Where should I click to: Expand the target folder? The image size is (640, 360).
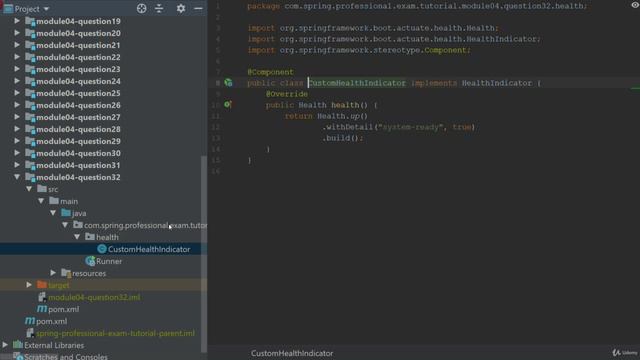29,285
